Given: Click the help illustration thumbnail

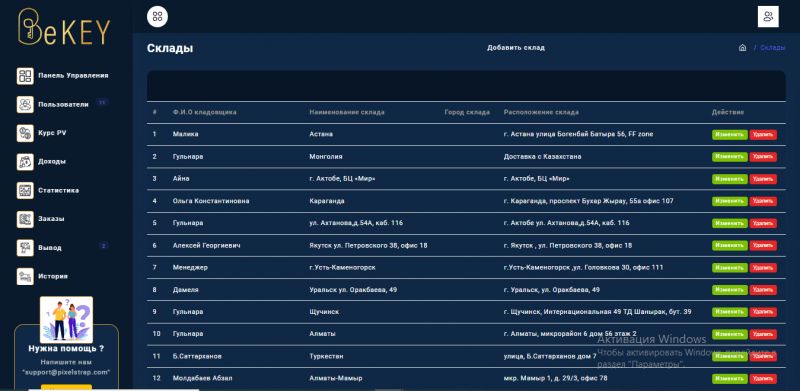Looking at the screenshot, I should tap(66, 320).
